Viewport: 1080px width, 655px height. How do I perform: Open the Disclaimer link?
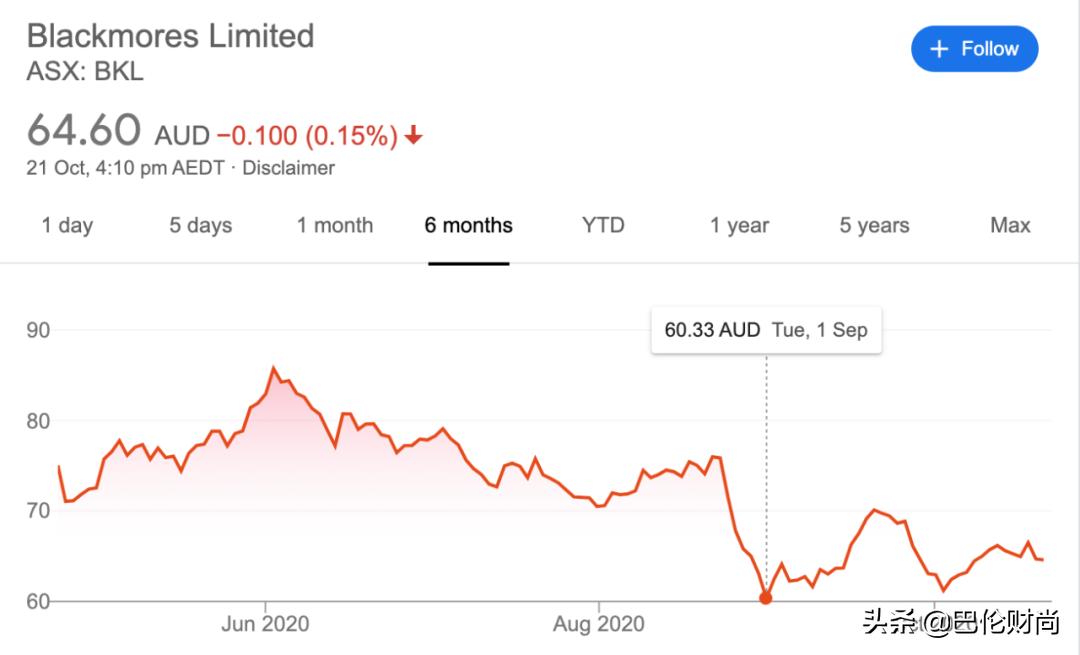click(288, 168)
